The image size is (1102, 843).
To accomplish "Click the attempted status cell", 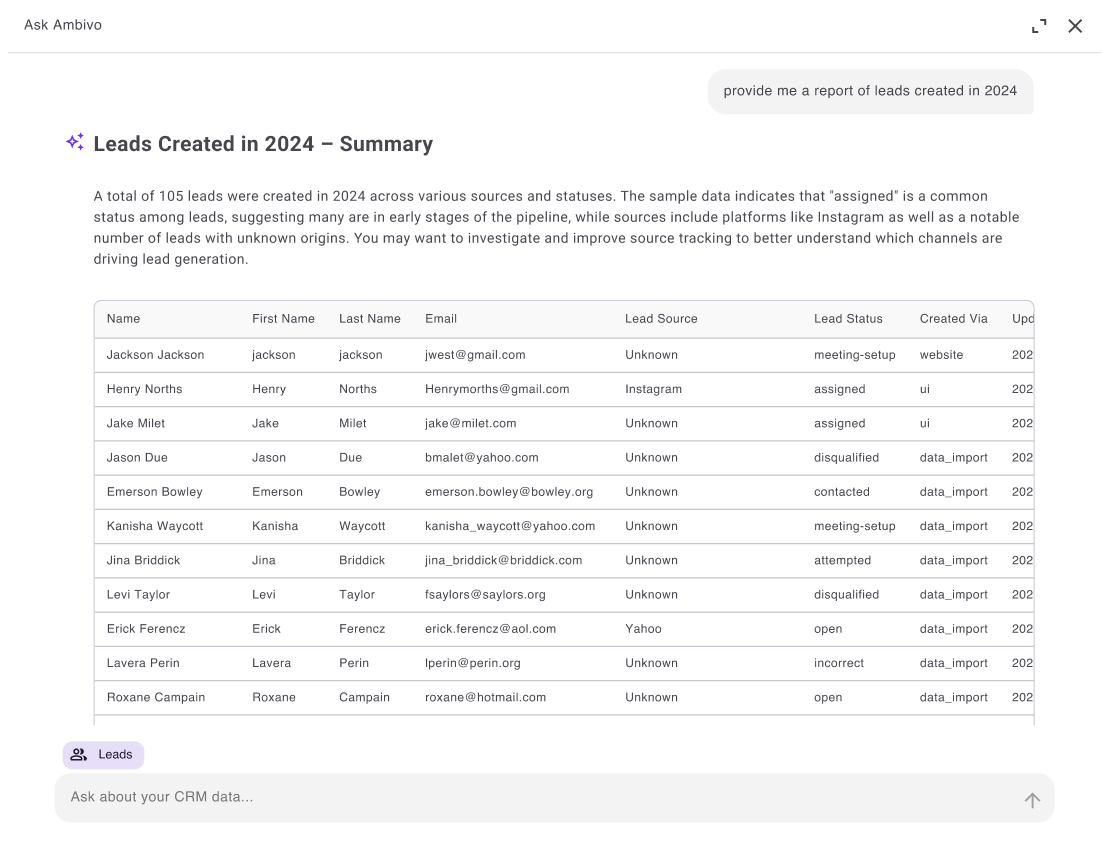I will (x=843, y=560).
